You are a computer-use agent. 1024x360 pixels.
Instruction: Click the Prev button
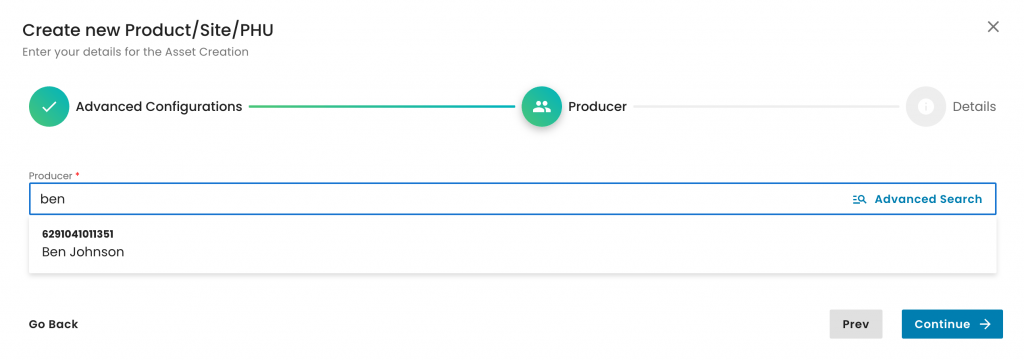[856, 324]
